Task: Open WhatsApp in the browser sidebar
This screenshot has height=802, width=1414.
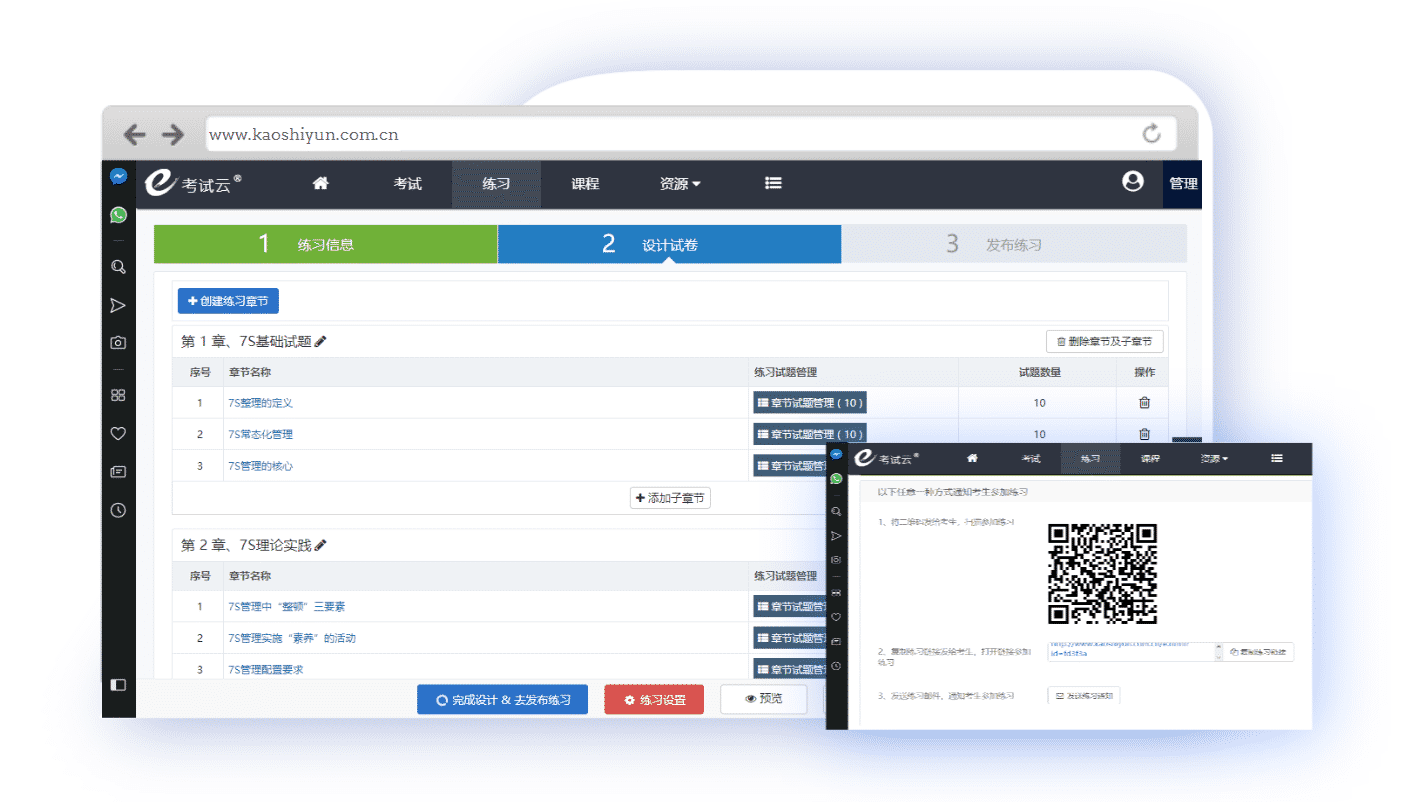Action: (x=118, y=215)
